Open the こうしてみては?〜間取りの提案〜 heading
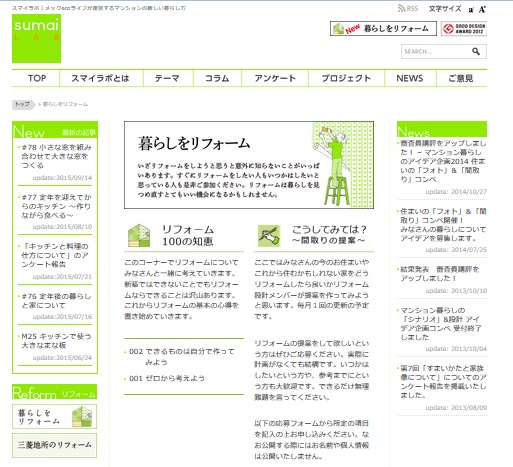 pyautogui.click(x=329, y=235)
